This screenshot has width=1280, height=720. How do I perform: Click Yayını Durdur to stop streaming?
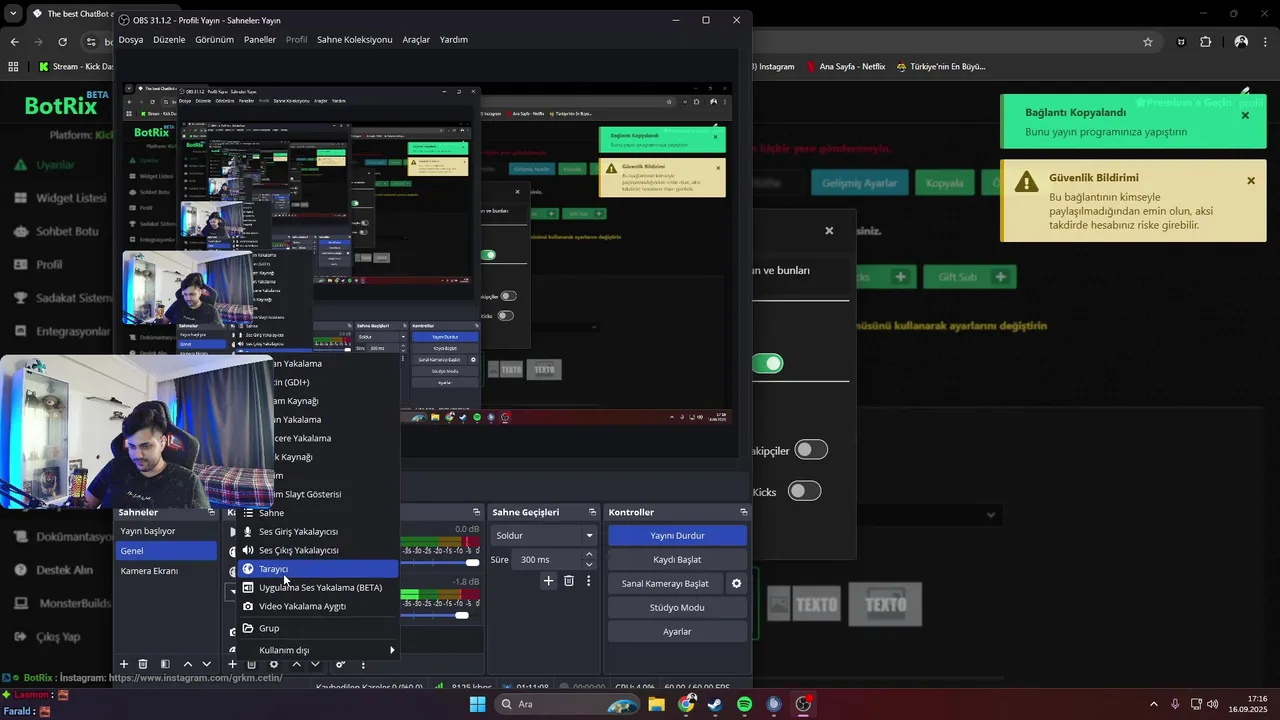tap(677, 535)
